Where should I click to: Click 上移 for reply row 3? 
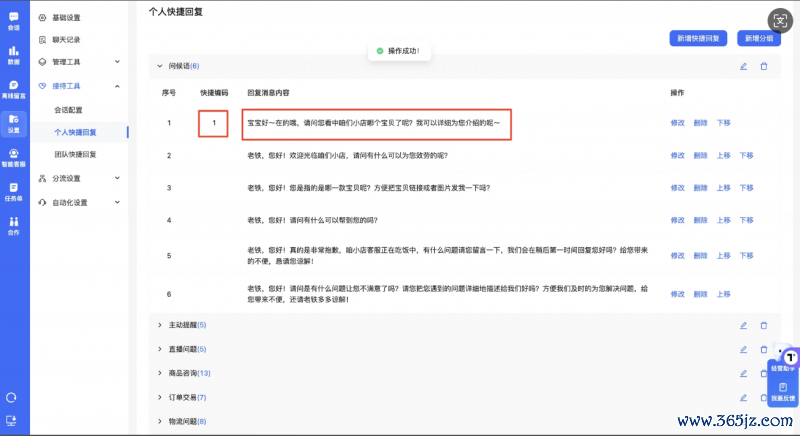tap(723, 188)
